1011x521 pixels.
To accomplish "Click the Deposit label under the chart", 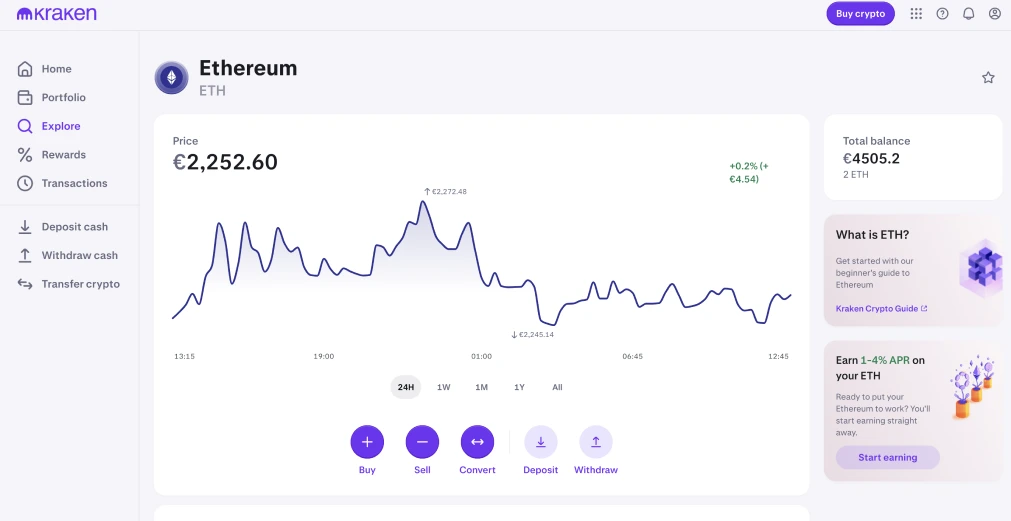I will [540, 470].
